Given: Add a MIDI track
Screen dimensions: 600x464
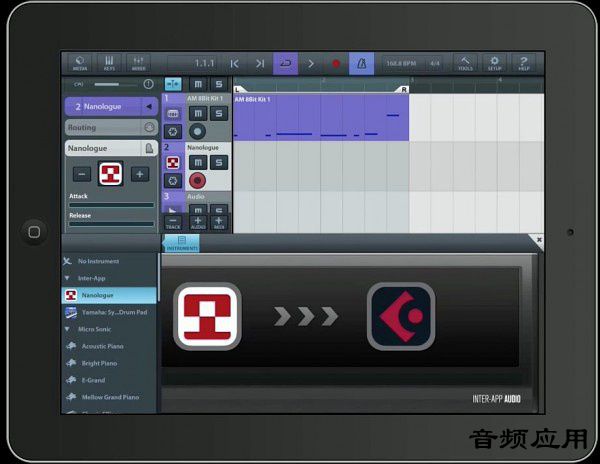Looking at the screenshot, I should click(x=219, y=223).
